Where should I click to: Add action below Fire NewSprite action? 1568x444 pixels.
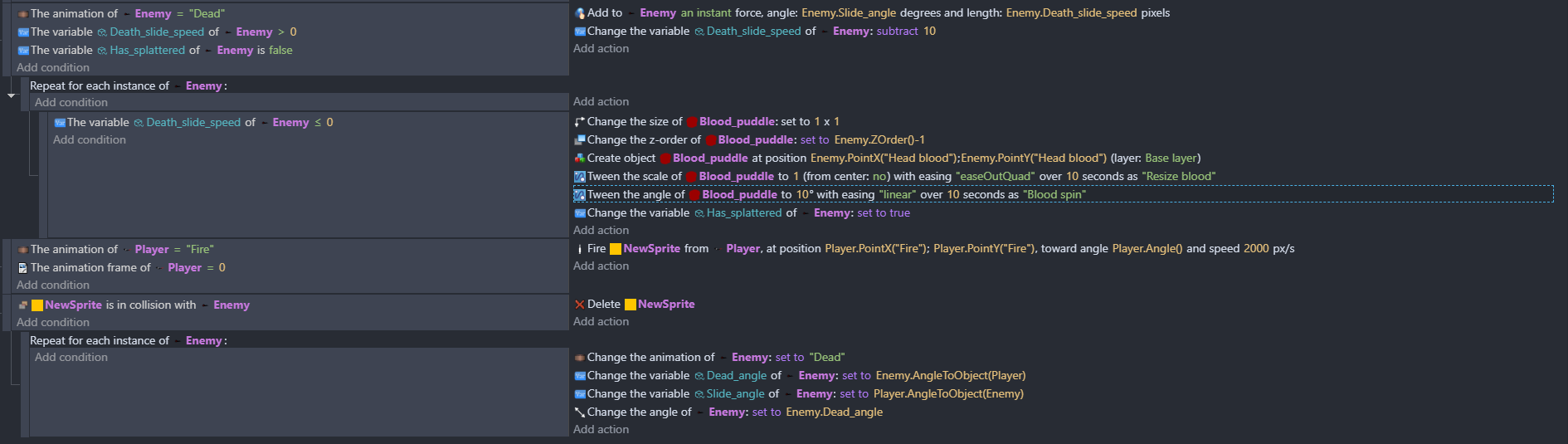601,266
